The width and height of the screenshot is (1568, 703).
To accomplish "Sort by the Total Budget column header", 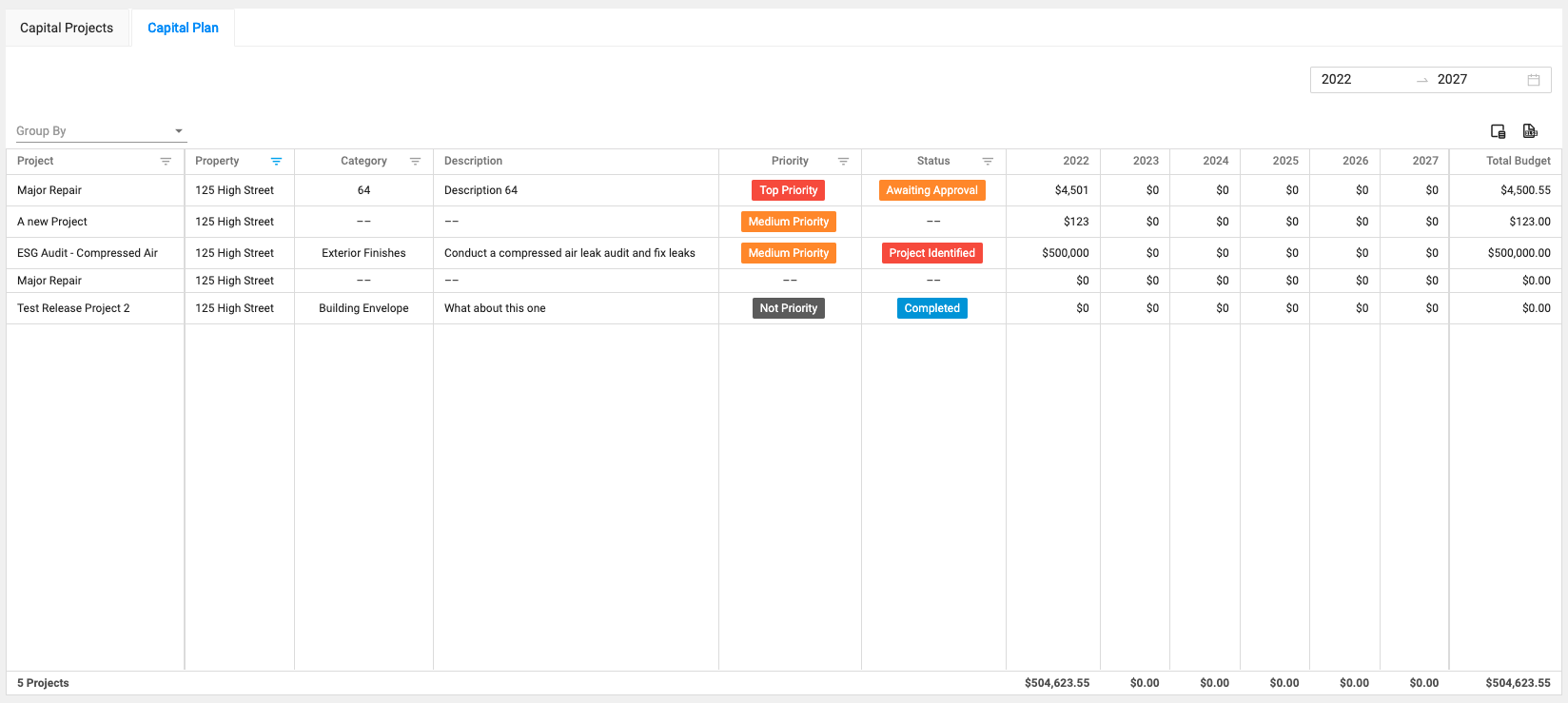I will (1518, 161).
